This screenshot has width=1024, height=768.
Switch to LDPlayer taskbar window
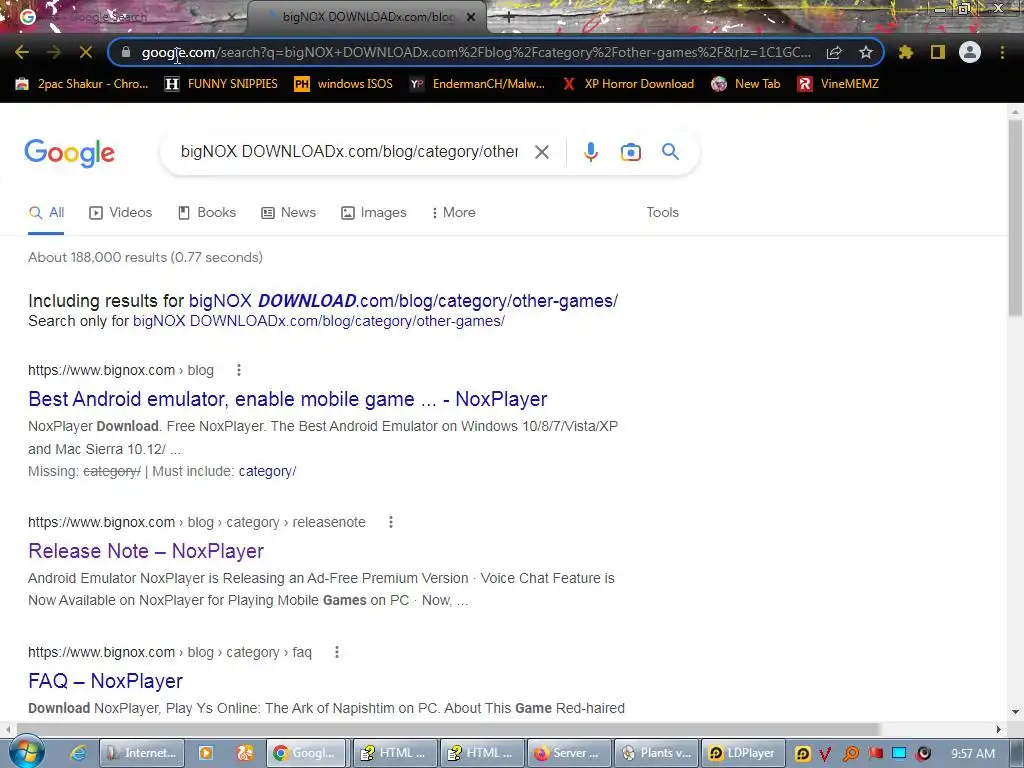[743, 753]
